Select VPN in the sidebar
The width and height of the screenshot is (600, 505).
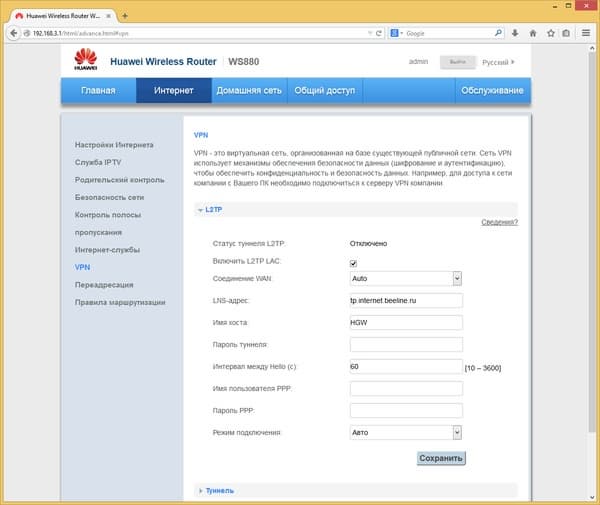pos(83,267)
